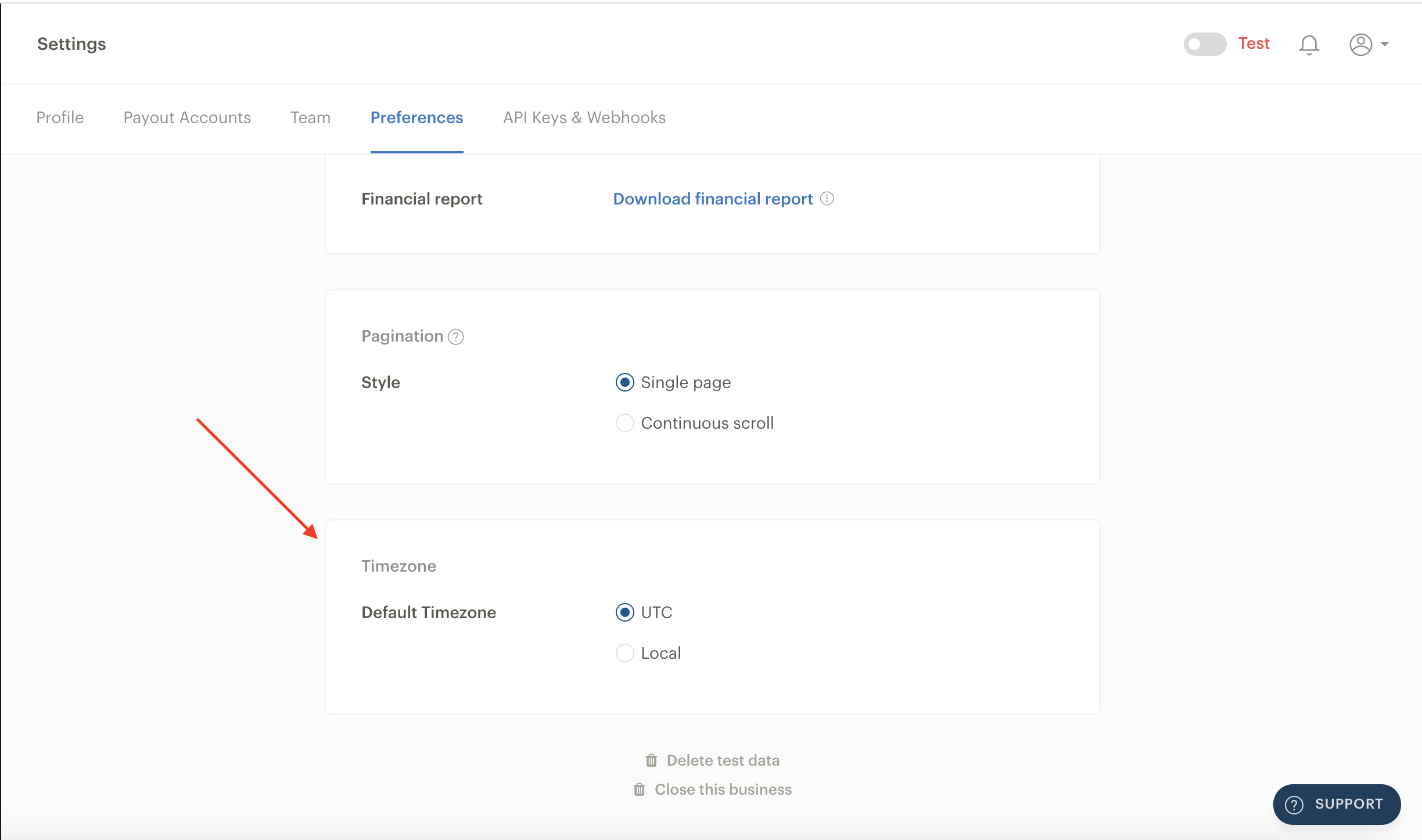Click the Close this business trash icon
This screenshot has height=840, width=1422.
639,790
